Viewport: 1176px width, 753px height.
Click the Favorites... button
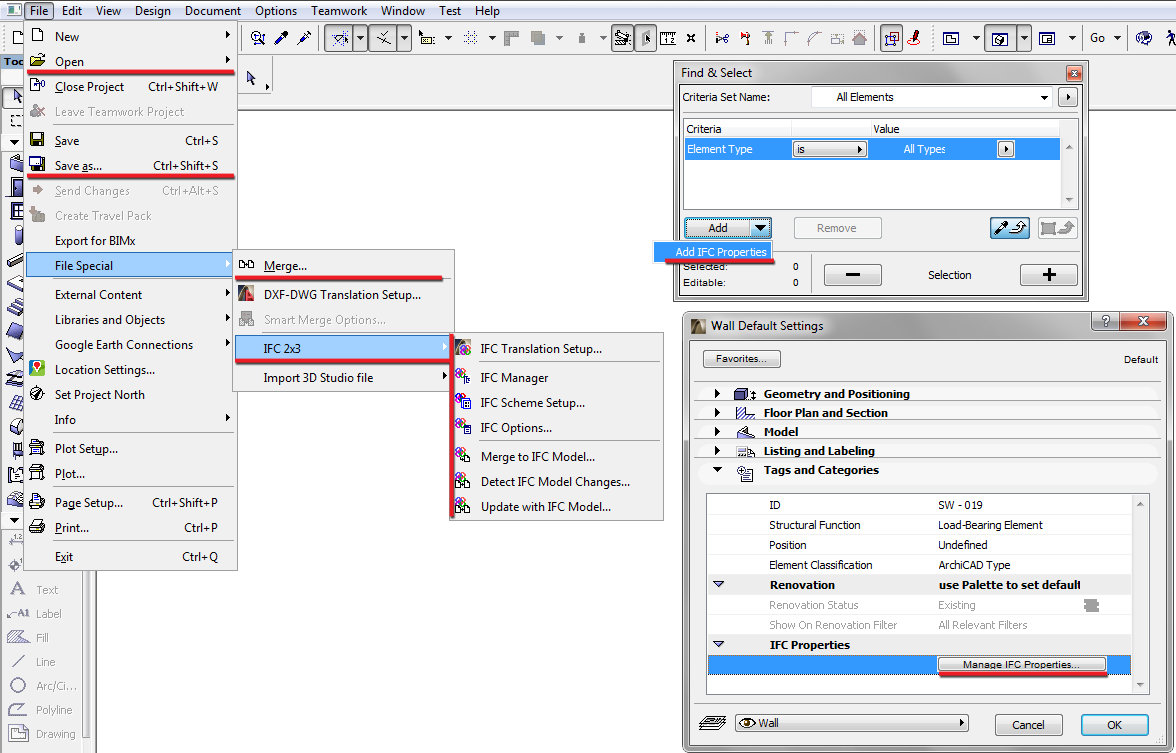[741, 359]
